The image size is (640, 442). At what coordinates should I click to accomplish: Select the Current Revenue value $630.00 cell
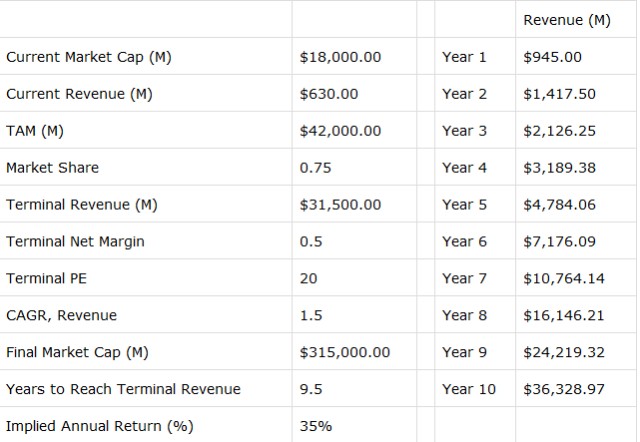pyautogui.click(x=329, y=94)
